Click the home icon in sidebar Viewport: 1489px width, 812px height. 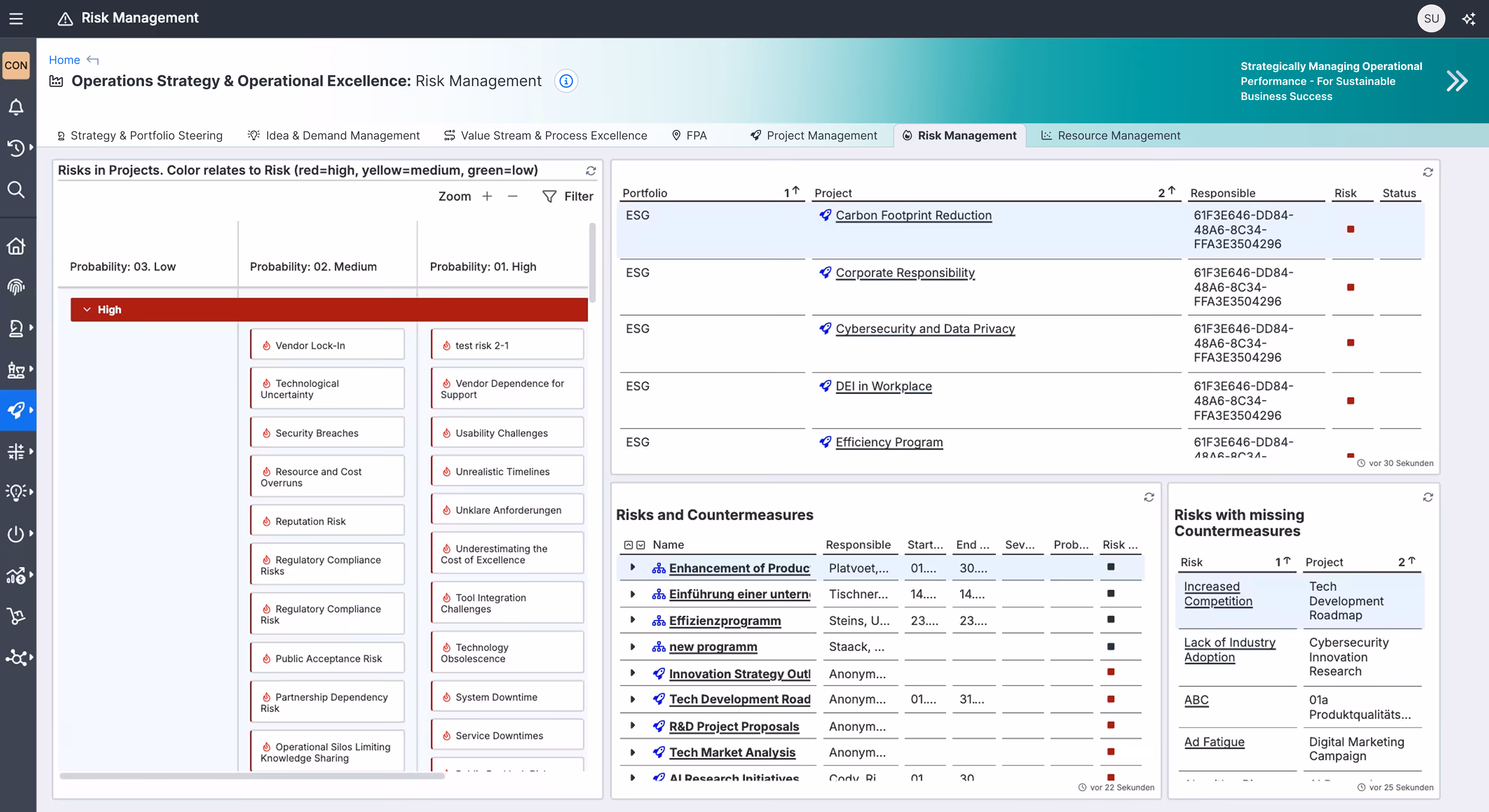click(x=16, y=246)
